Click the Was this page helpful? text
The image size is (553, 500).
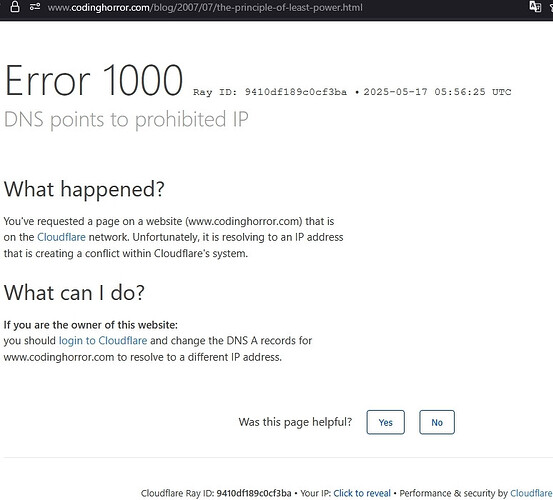click(295, 422)
